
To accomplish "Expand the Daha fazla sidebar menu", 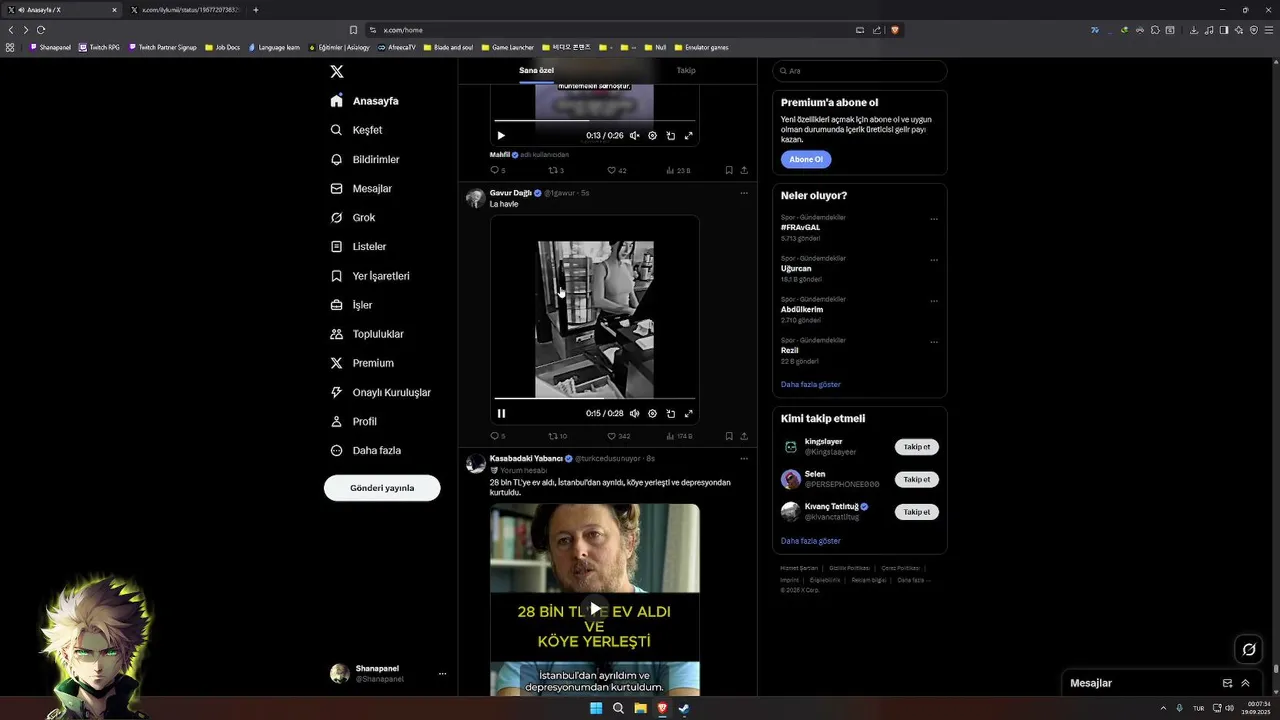I will coord(366,450).
